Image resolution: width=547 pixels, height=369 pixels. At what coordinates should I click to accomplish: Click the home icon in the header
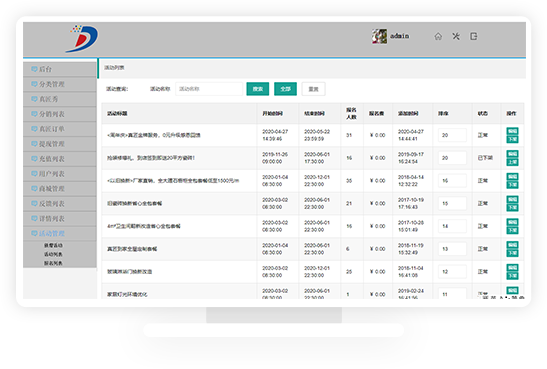pos(438,36)
